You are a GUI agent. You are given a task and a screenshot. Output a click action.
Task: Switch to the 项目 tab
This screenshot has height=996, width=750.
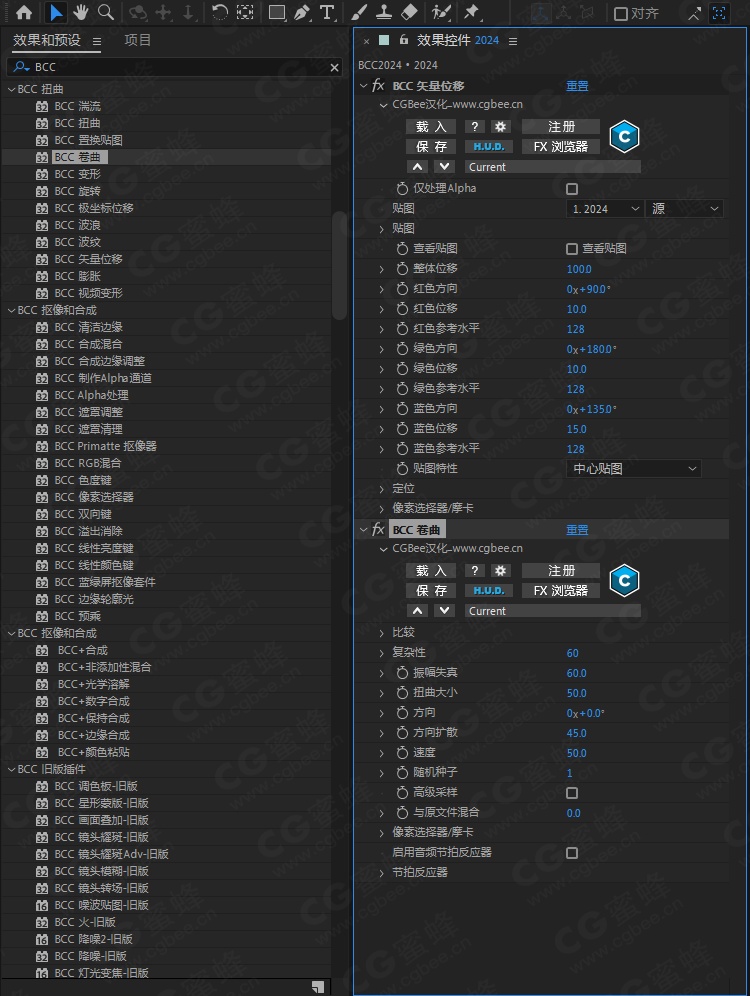pyautogui.click(x=137, y=40)
